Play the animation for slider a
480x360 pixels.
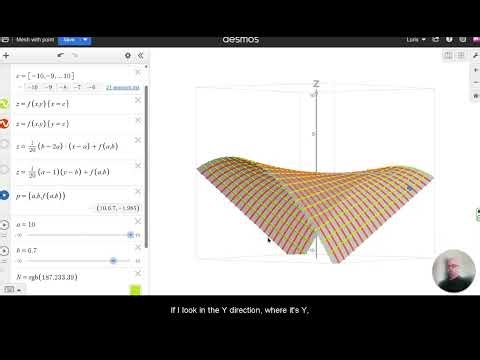[x=4, y=225]
